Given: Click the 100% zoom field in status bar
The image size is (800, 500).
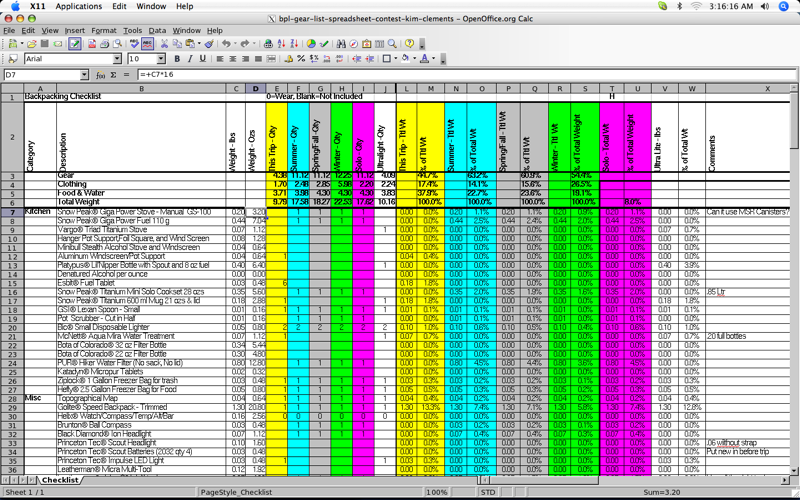Looking at the screenshot, I should (x=437, y=492).
